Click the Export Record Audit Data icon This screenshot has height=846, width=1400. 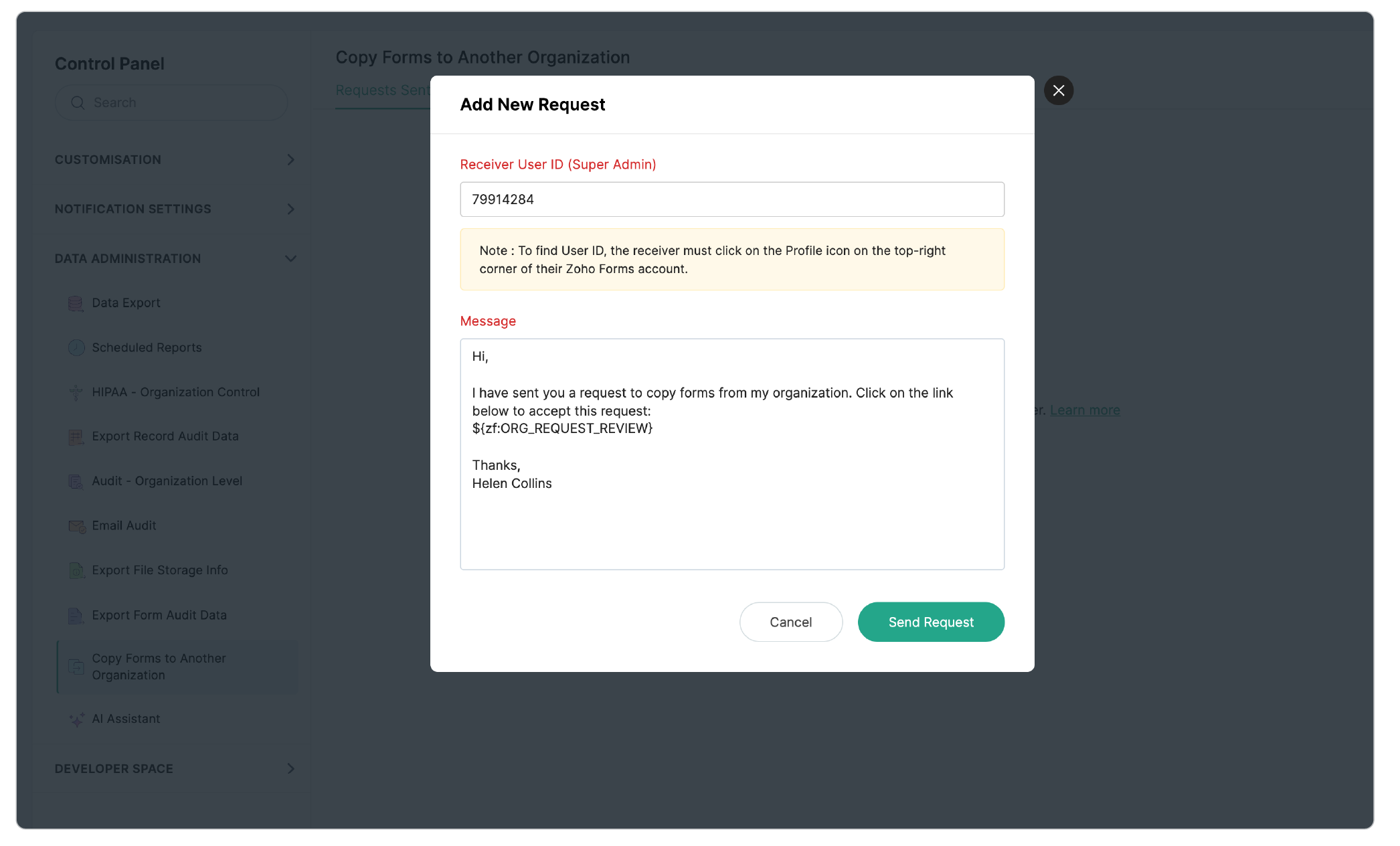76,437
